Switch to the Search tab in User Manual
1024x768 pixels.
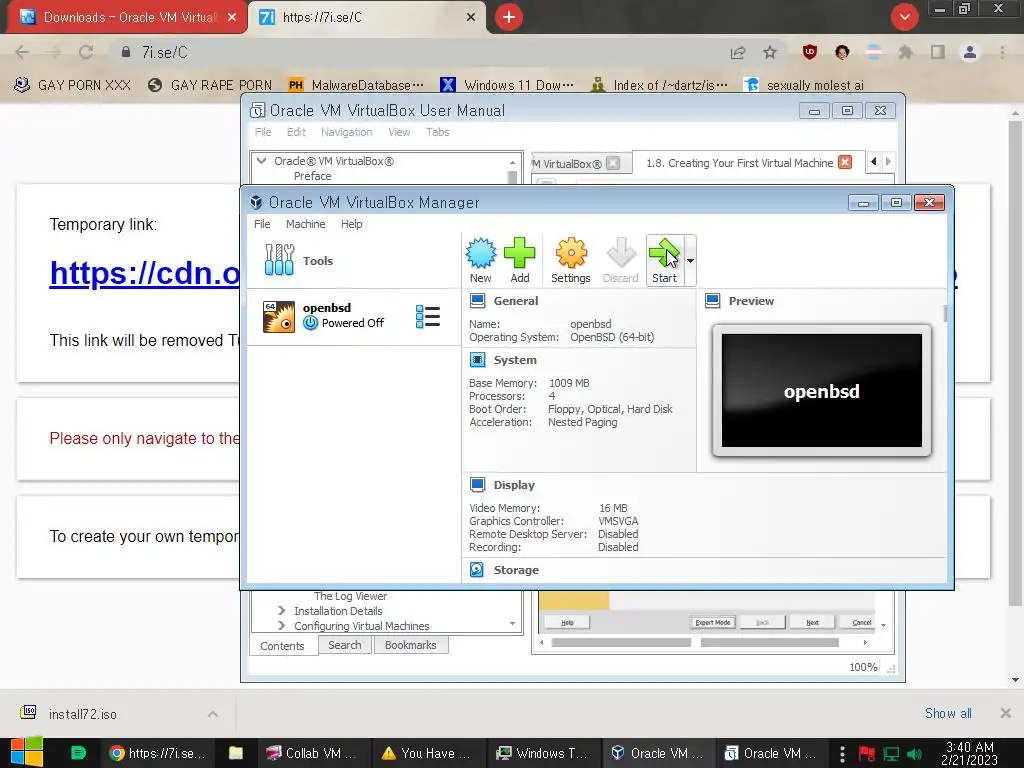click(345, 645)
